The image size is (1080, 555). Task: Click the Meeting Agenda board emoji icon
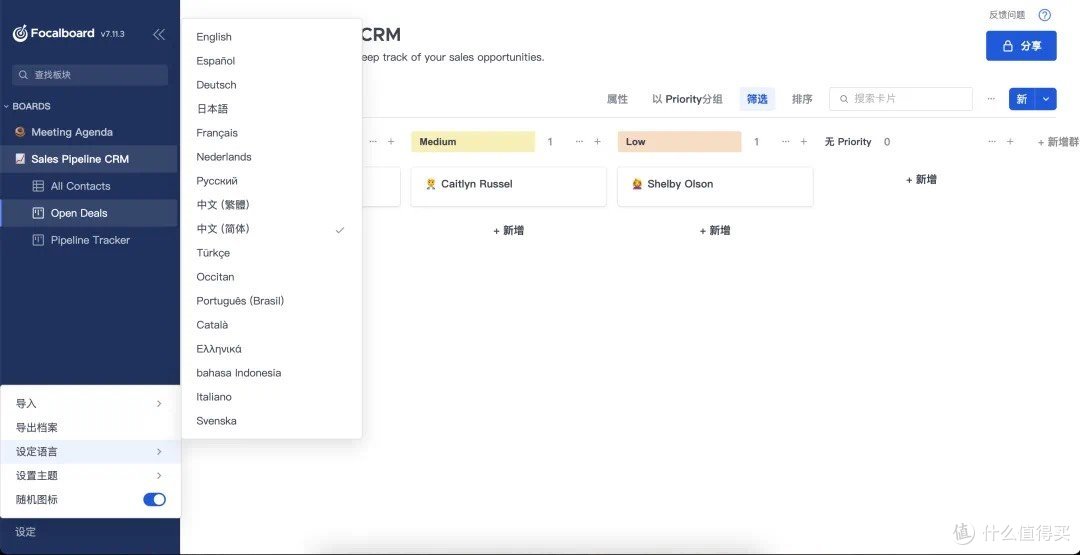20,132
